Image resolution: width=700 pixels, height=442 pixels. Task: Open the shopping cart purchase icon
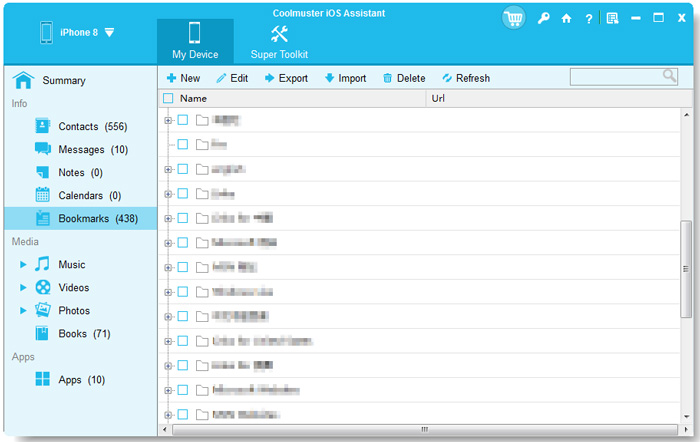[513, 18]
